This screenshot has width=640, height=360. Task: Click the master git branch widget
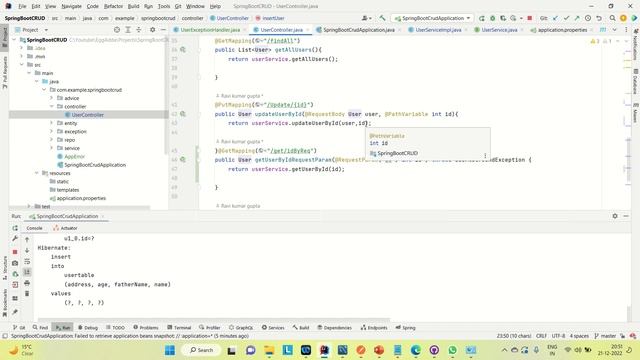[x=605, y=336]
